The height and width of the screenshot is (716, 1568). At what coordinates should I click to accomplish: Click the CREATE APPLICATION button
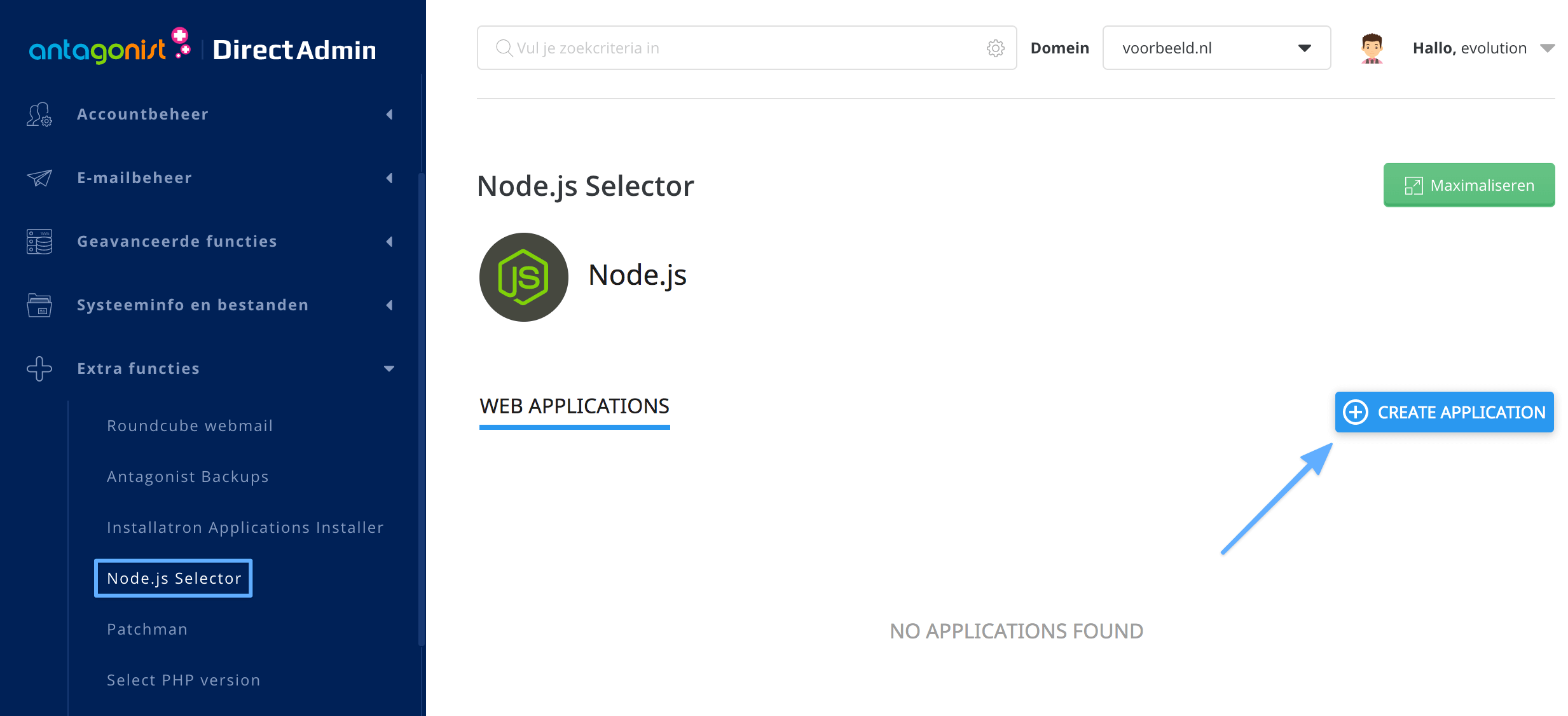1445,412
